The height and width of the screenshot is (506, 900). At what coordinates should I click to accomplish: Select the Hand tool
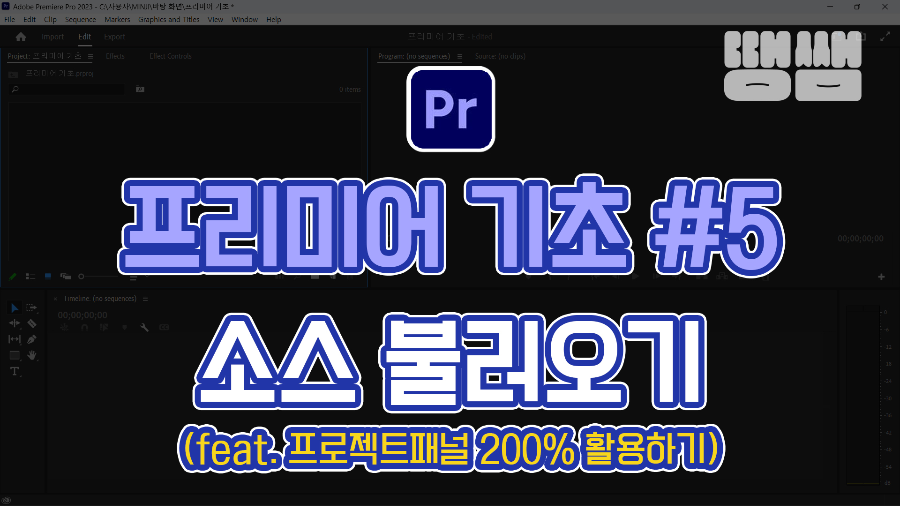click(x=32, y=356)
